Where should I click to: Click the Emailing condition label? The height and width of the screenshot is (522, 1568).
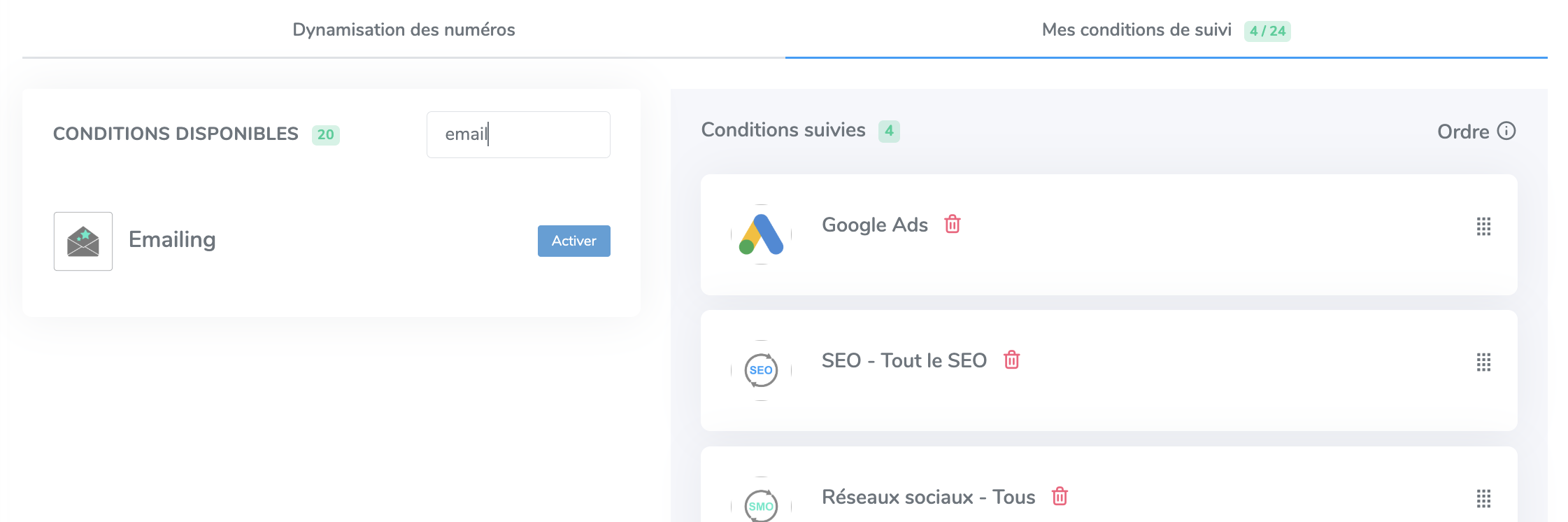pos(172,240)
